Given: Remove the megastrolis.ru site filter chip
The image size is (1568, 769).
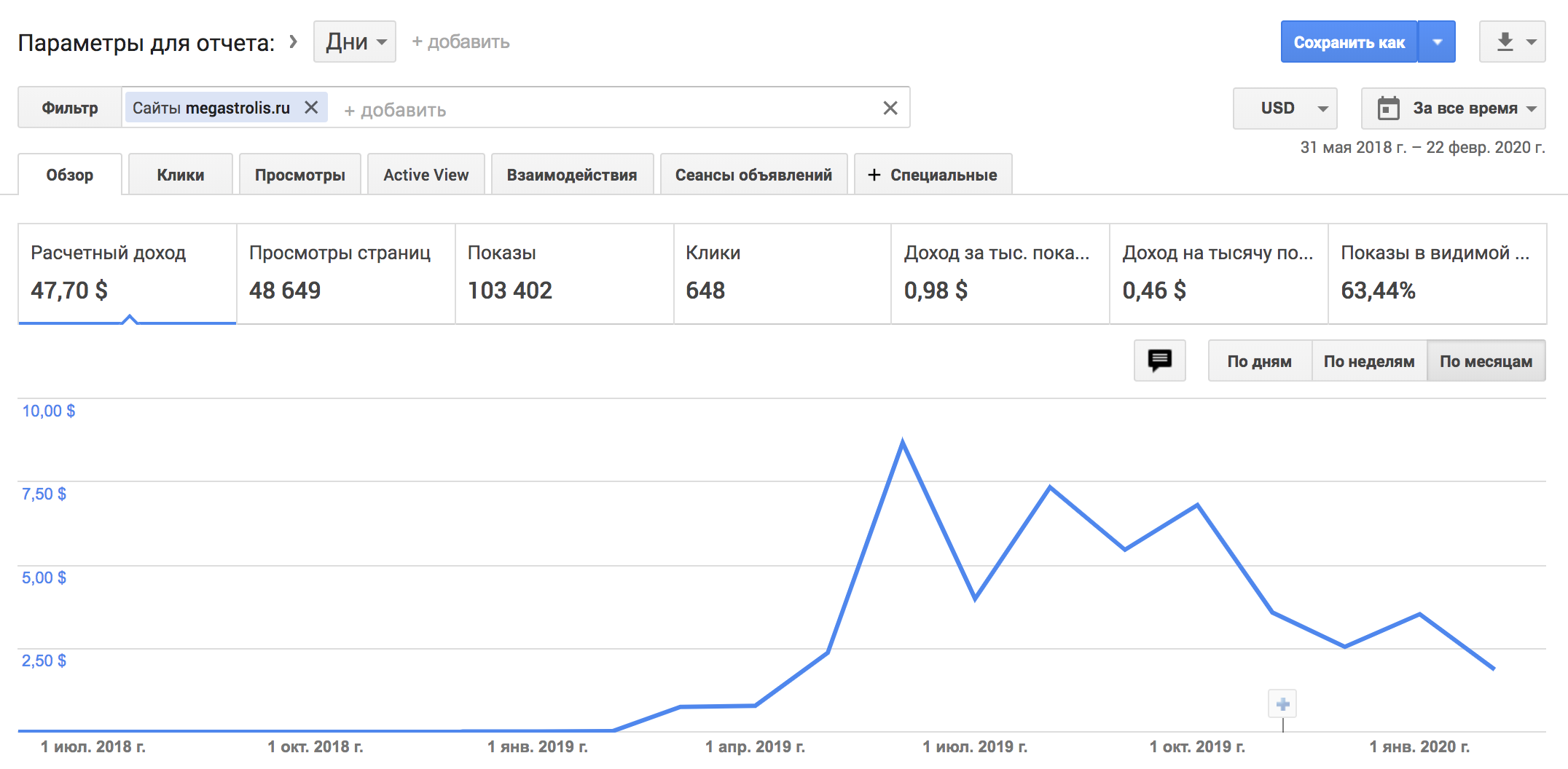Looking at the screenshot, I should click(311, 108).
